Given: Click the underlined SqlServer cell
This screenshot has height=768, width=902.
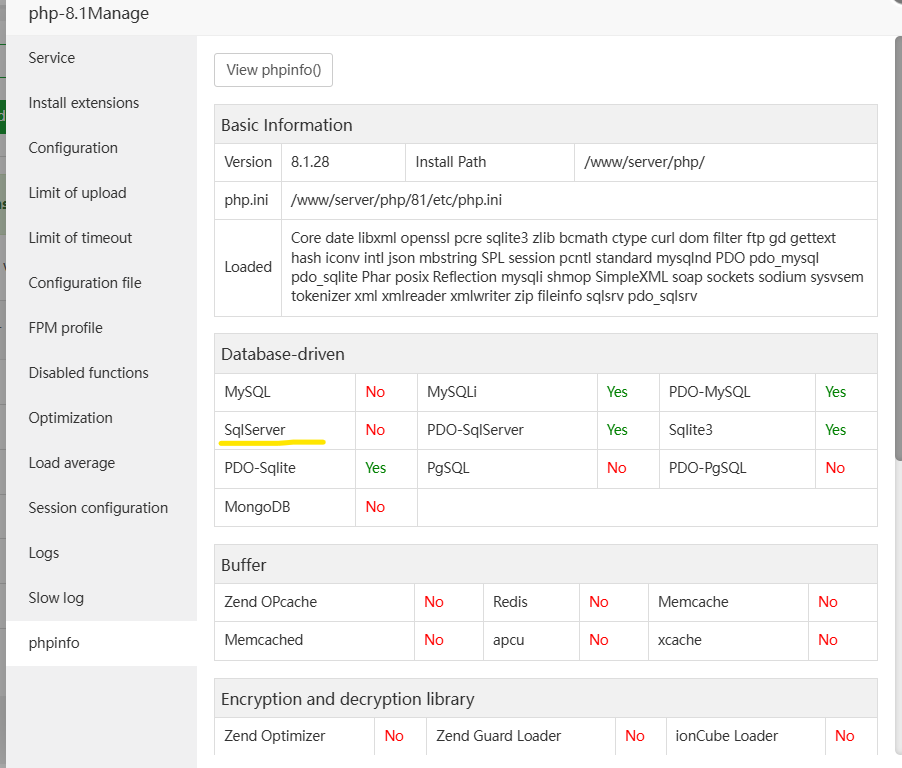Looking at the screenshot, I should [255, 430].
